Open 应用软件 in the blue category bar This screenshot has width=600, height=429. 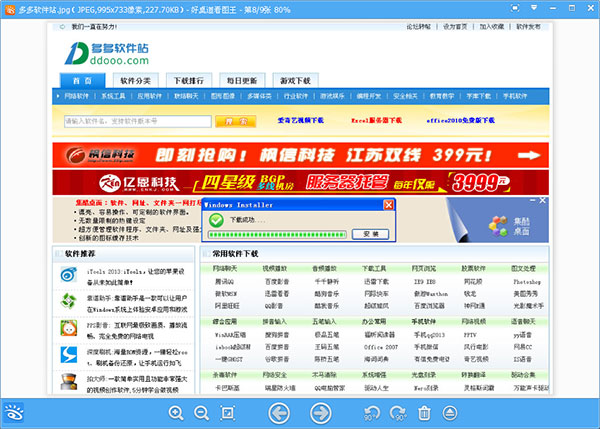[x=150, y=96]
